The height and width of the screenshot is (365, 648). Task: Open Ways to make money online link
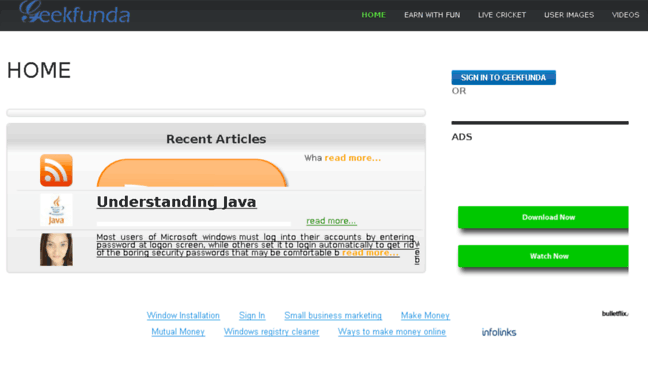[x=391, y=332]
